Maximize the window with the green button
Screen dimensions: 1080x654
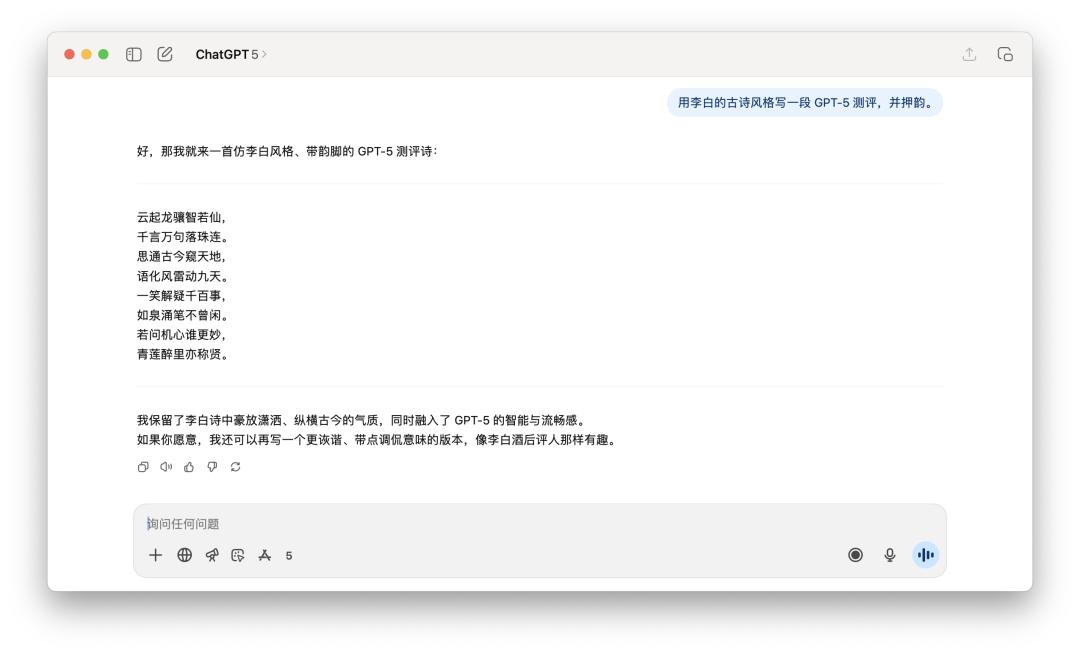103,54
